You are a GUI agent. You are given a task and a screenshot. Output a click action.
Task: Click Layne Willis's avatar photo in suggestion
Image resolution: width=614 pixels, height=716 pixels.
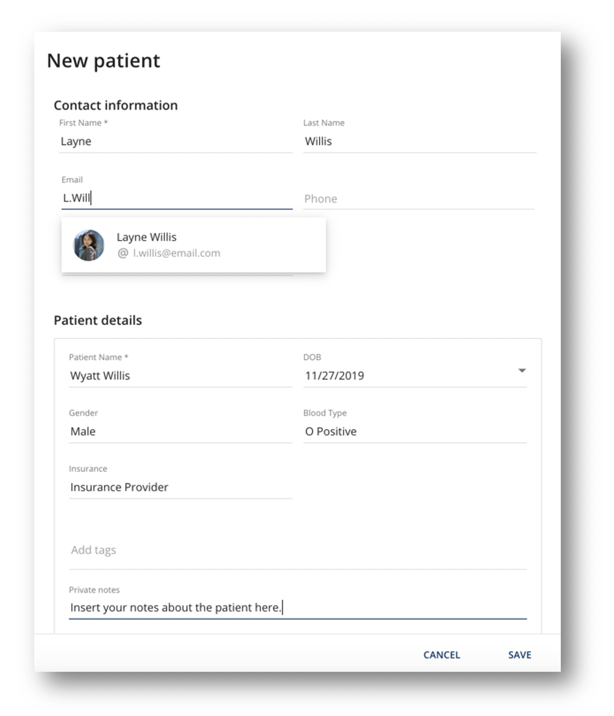coord(89,245)
